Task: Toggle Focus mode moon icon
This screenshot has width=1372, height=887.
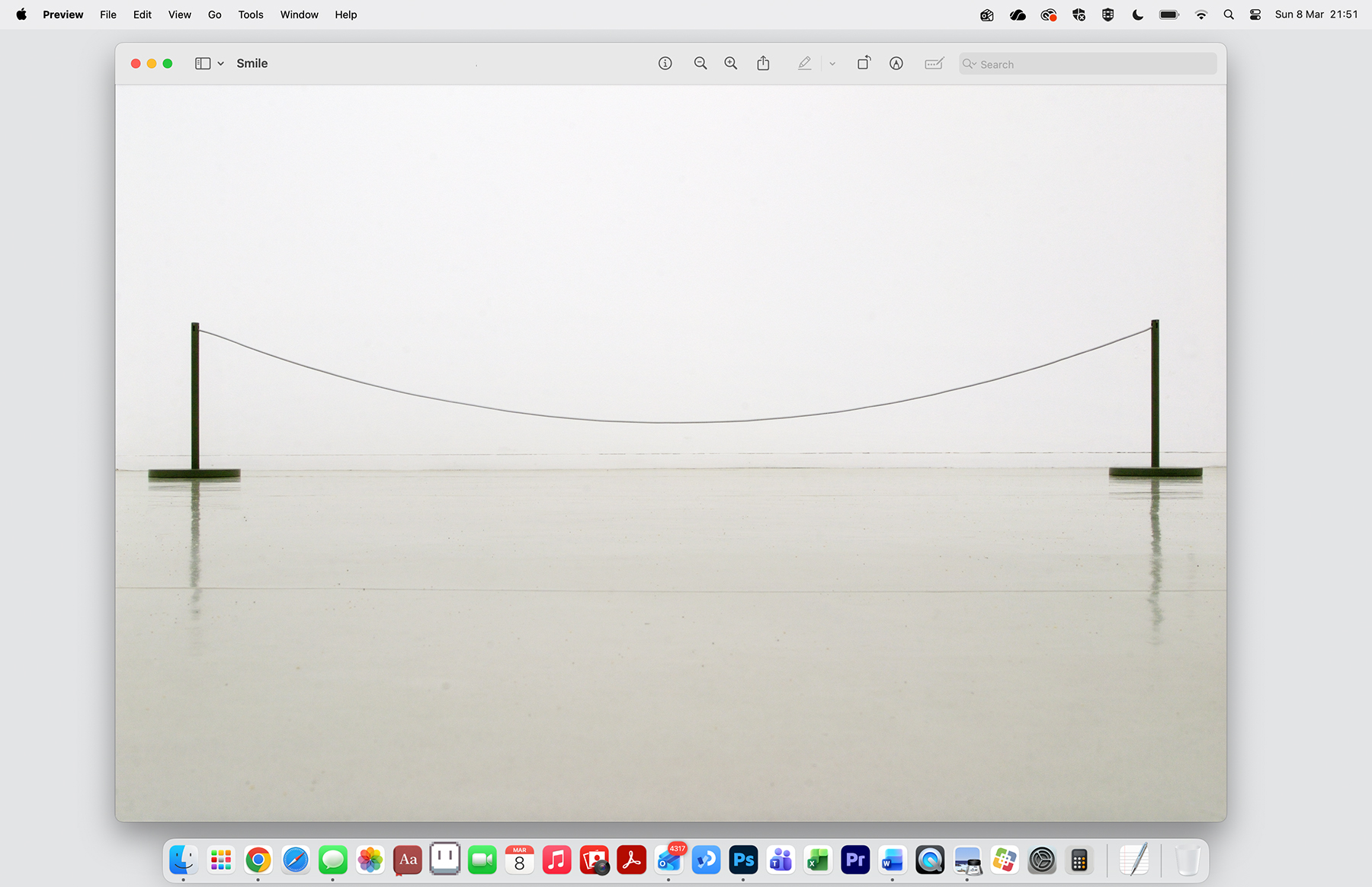Action: (1137, 14)
